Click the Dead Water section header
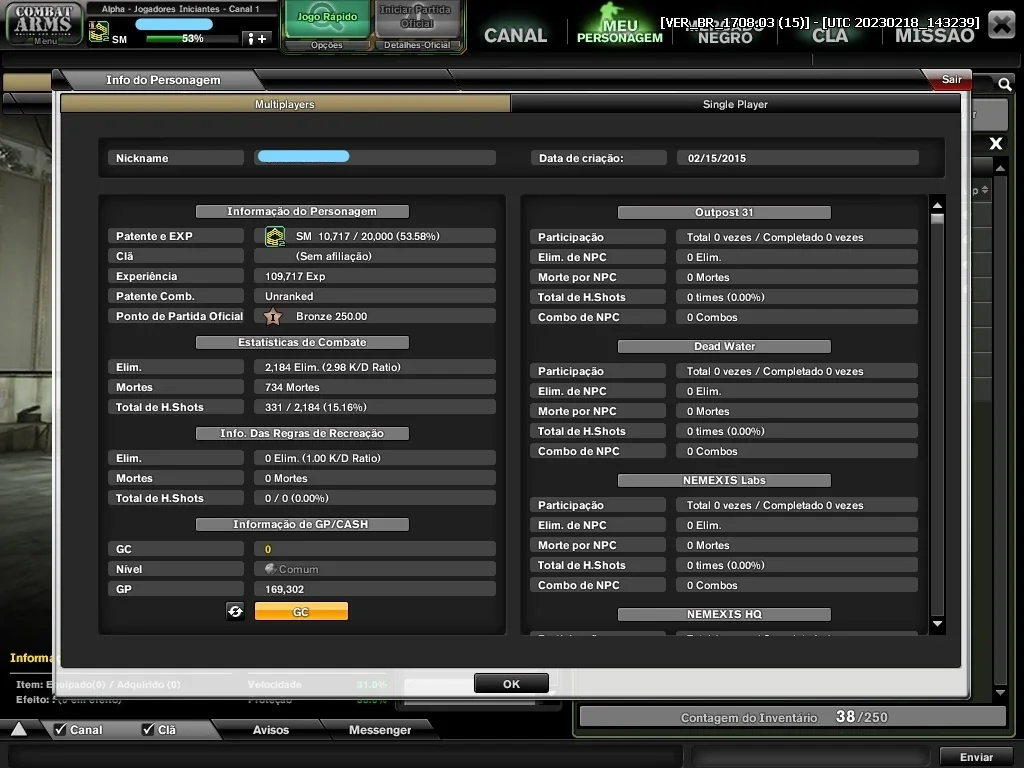Screen dimensions: 1024x768 [x=724, y=346]
